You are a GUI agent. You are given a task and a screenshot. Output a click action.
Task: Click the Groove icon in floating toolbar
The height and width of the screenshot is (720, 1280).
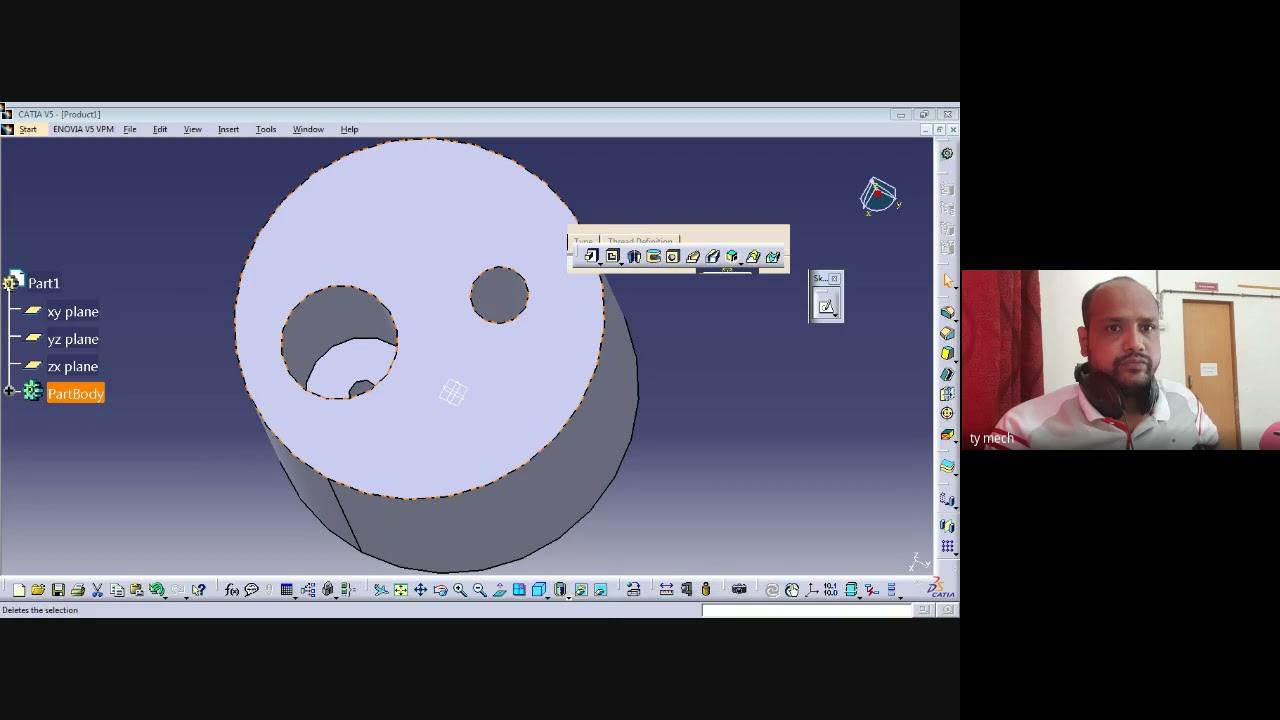click(654, 257)
